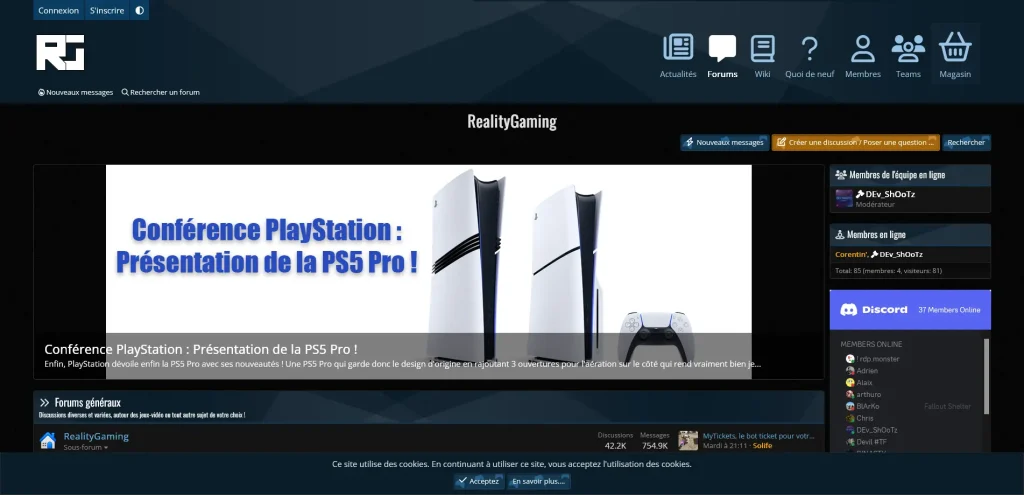
Task: Open the Conférence PlayStation article title
Action: point(200,349)
